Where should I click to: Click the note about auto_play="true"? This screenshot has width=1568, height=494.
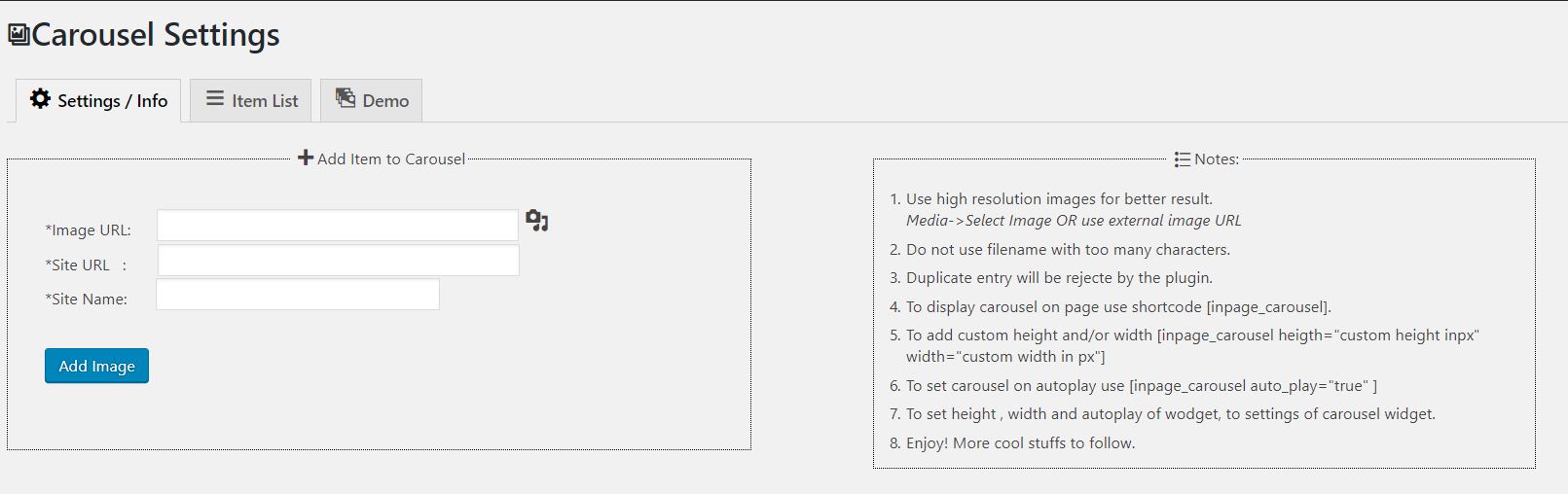coord(1142,386)
